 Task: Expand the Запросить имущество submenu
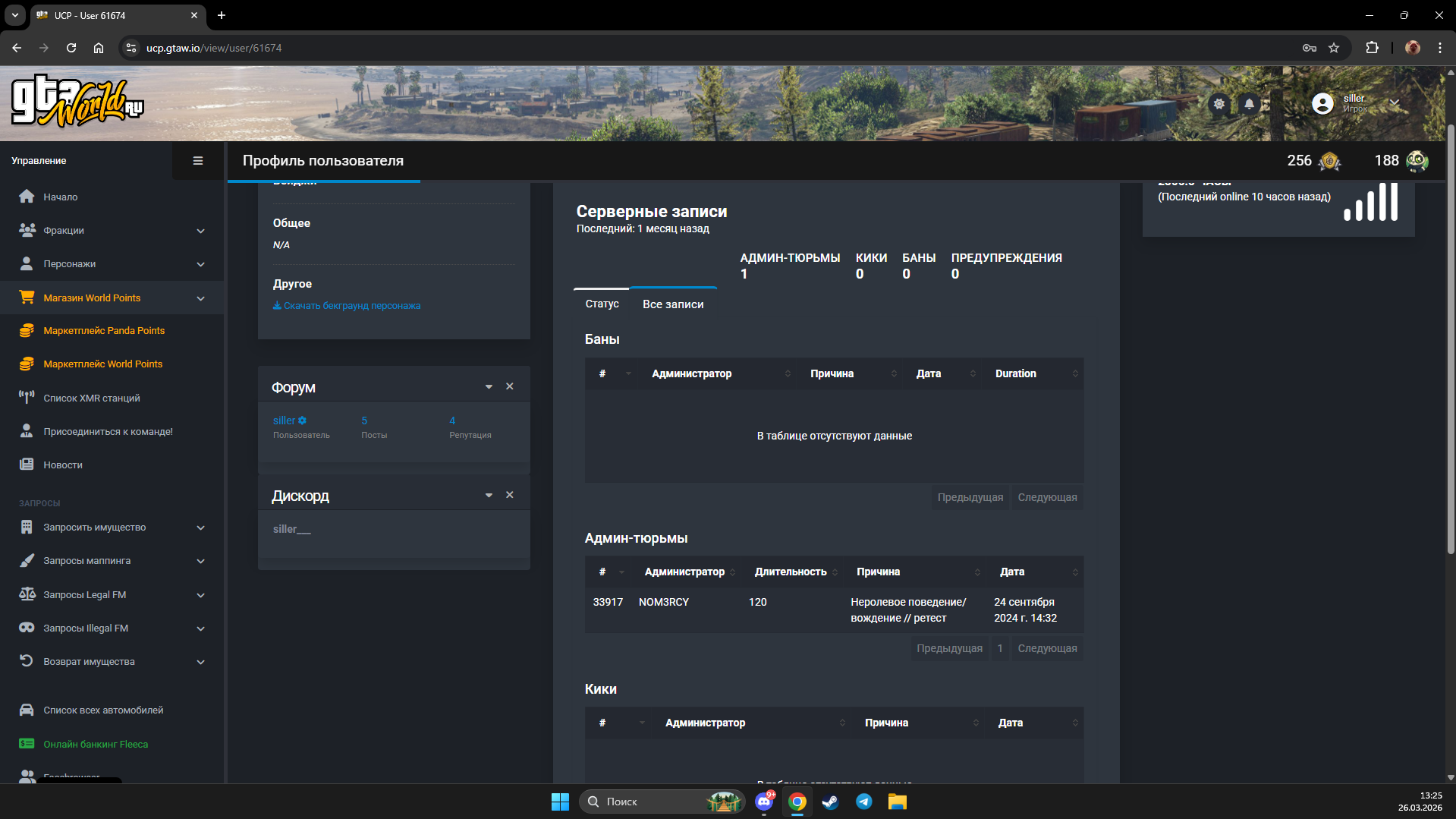[x=201, y=528]
